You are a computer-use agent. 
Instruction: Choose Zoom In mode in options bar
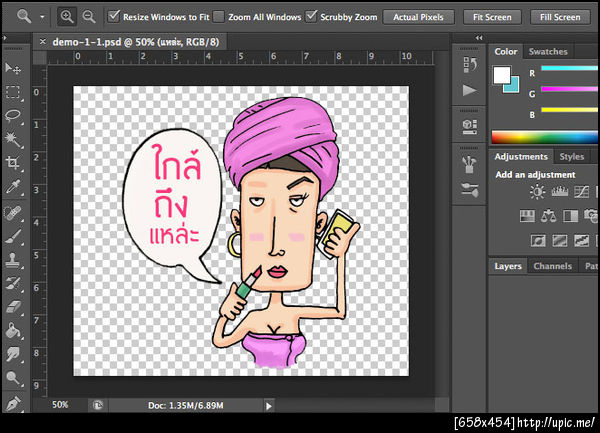[67, 17]
